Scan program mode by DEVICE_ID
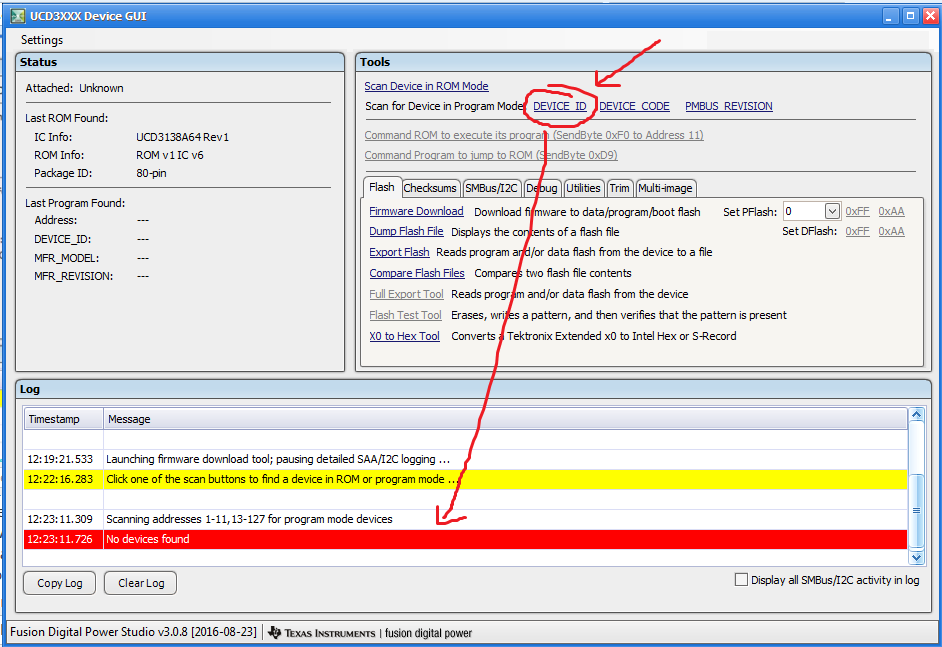The image size is (942, 647). 560,106
